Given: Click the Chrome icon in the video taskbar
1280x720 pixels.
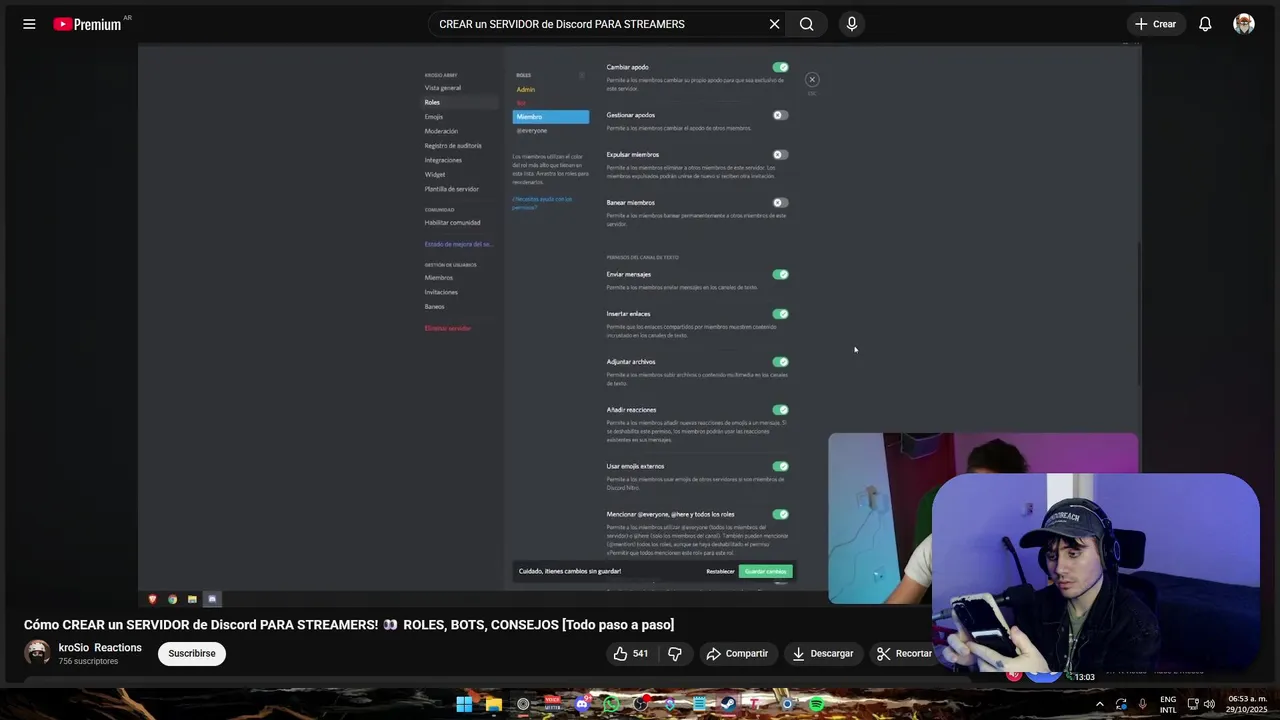Looking at the screenshot, I should pyautogui.click(x=172, y=599).
